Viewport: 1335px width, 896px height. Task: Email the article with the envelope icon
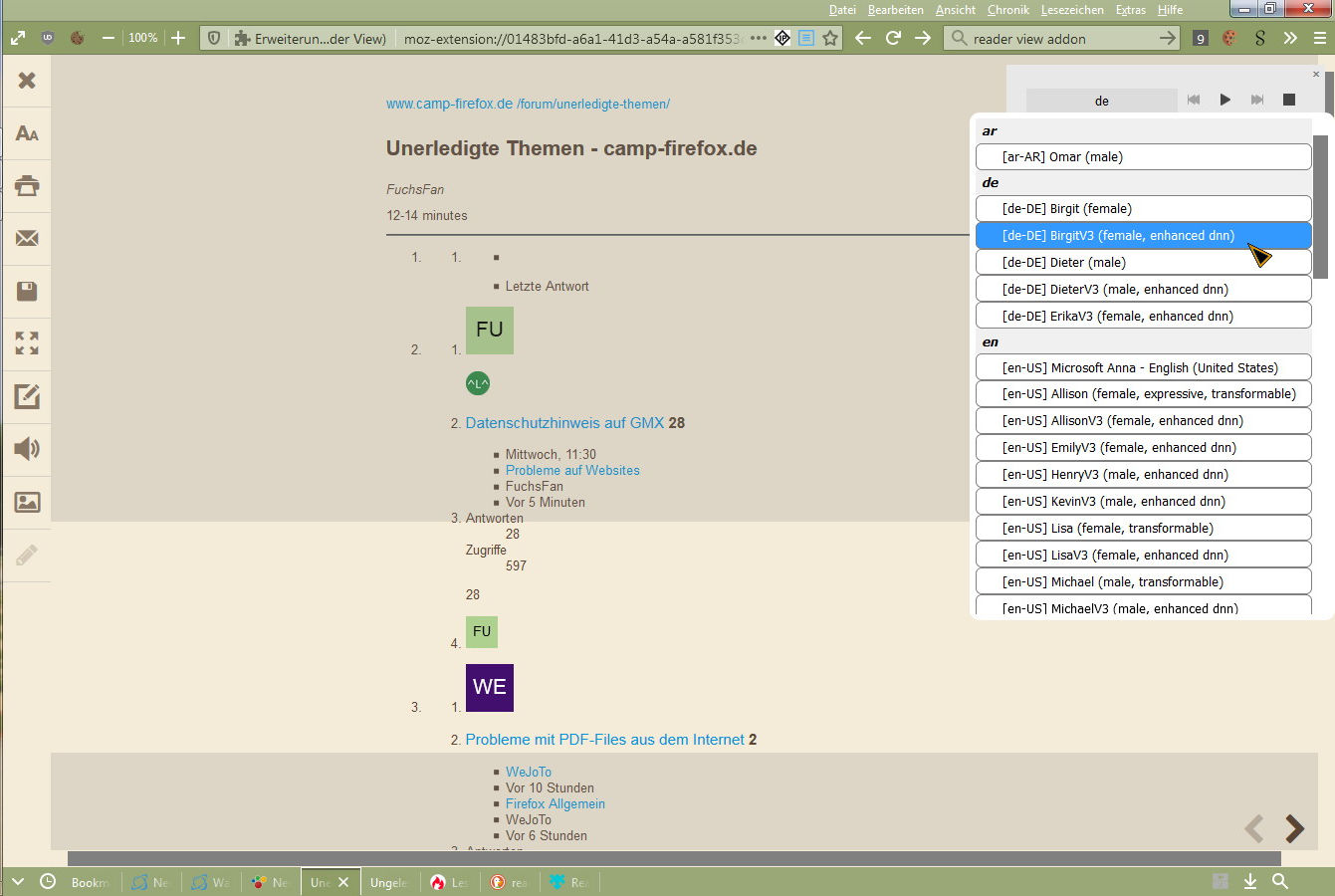[x=27, y=238]
